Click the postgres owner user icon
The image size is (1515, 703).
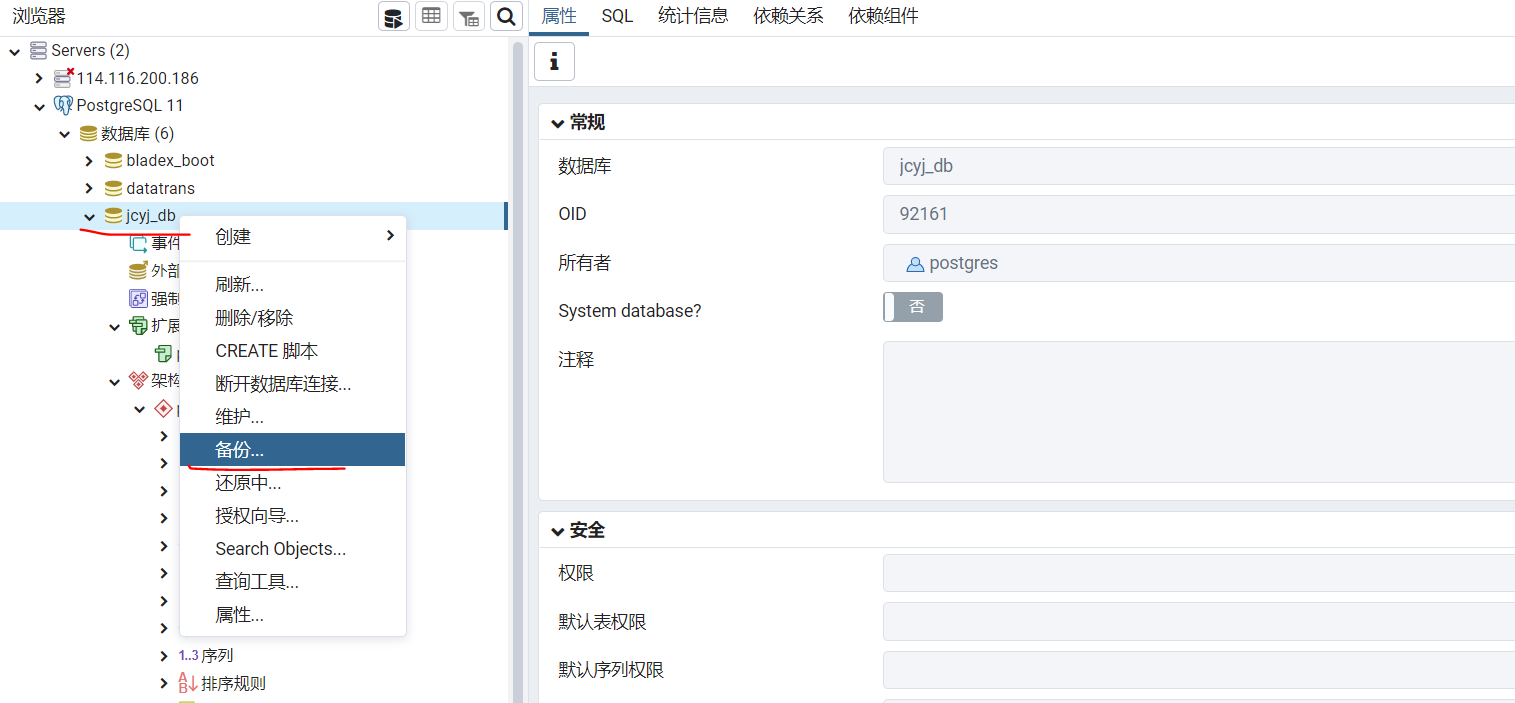click(915, 264)
